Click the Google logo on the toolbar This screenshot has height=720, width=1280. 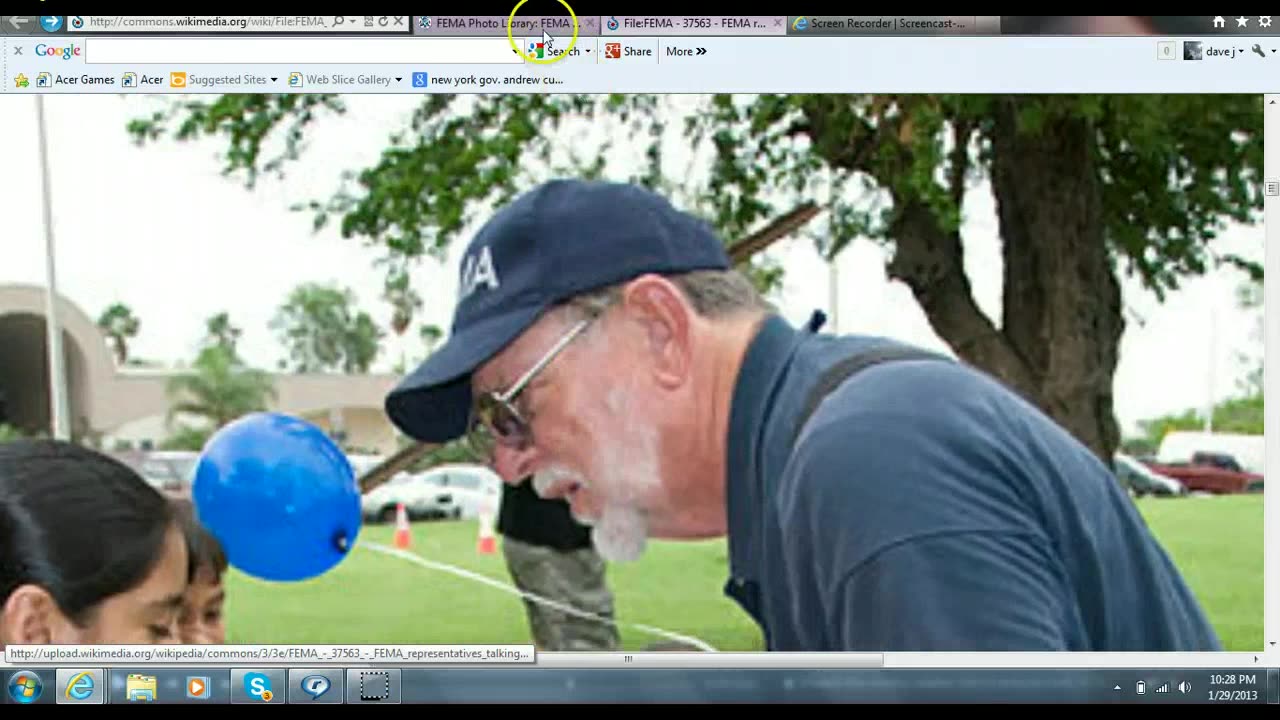point(58,51)
